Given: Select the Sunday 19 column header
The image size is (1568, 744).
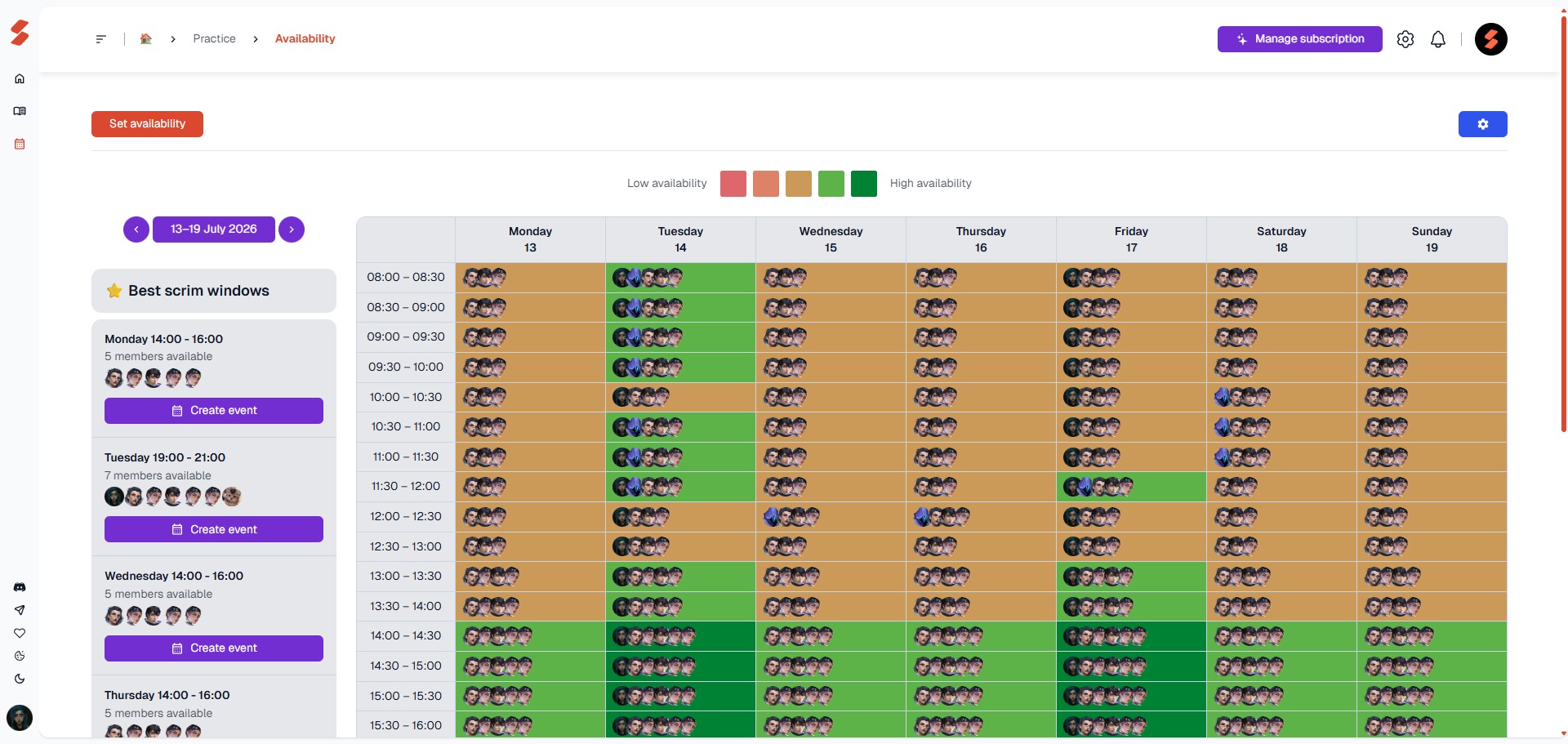Looking at the screenshot, I should click(x=1432, y=239).
